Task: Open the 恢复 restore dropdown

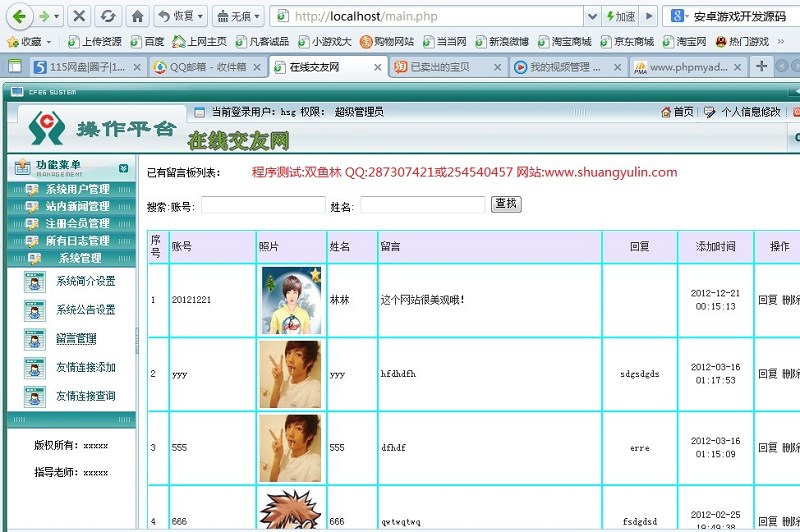Action: [180, 16]
